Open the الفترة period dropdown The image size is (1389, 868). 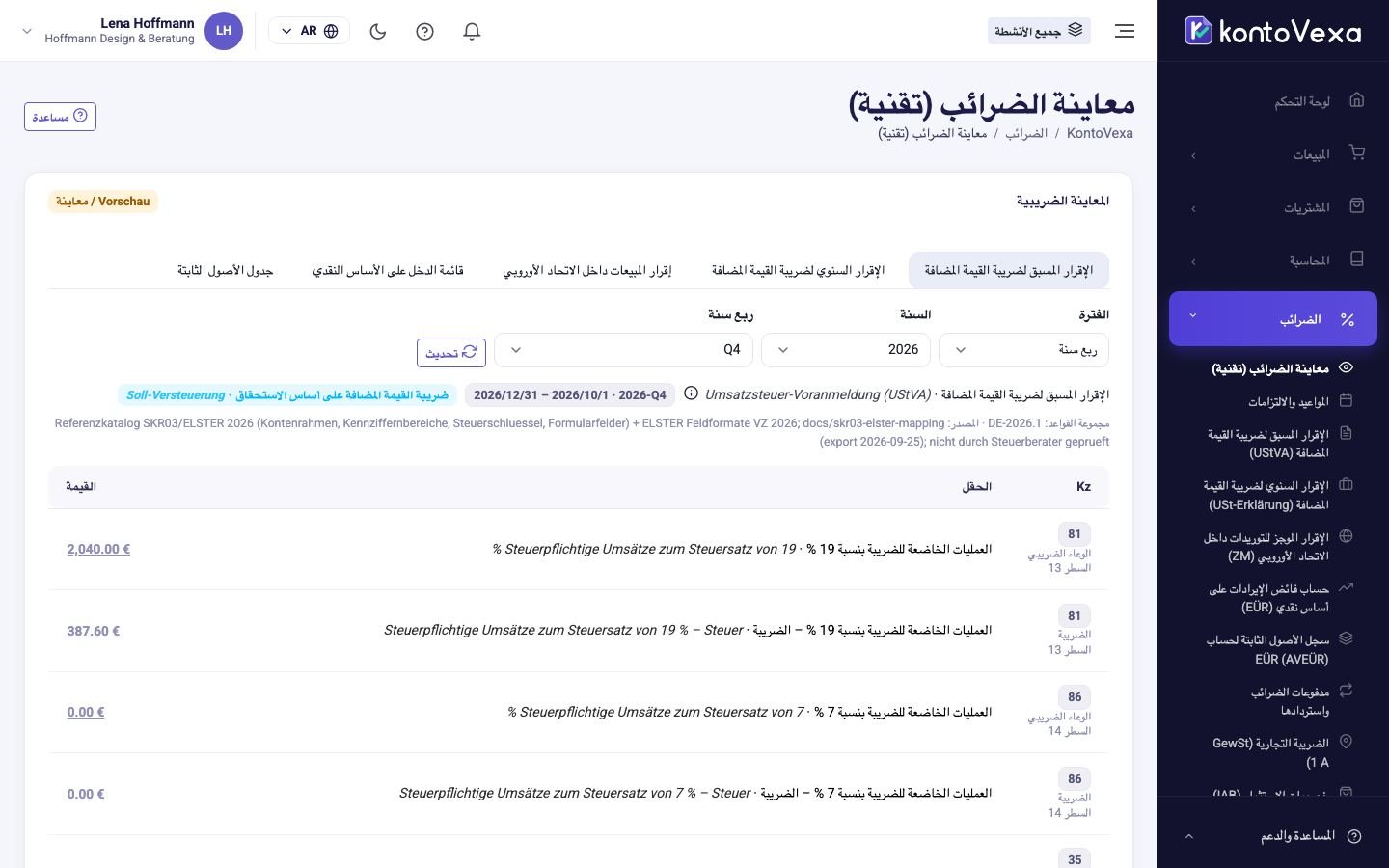click(x=1023, y=349)
